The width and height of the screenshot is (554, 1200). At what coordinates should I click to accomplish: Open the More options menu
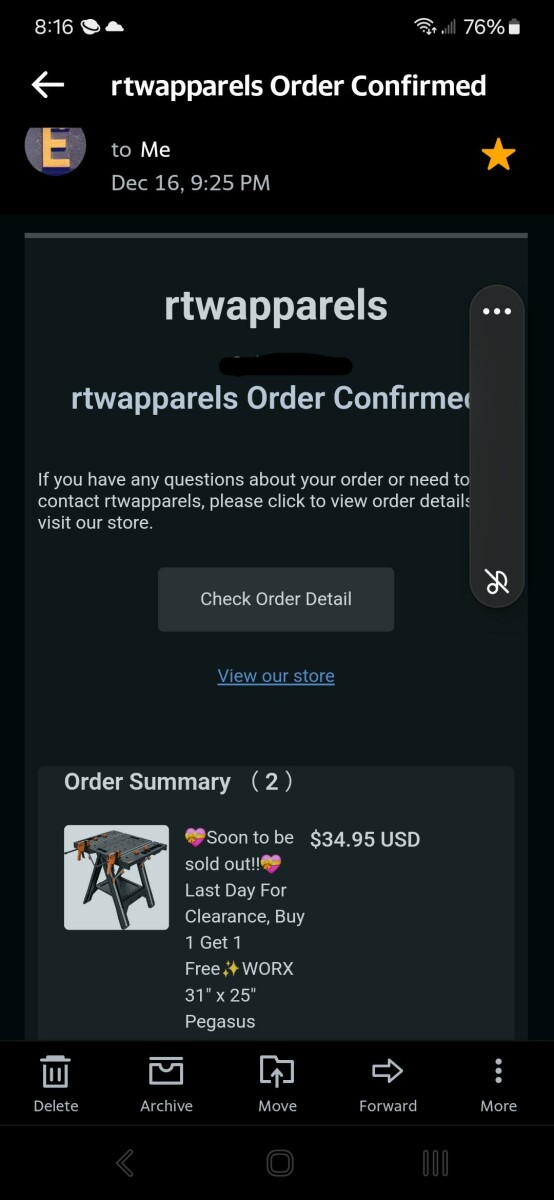498,1084
